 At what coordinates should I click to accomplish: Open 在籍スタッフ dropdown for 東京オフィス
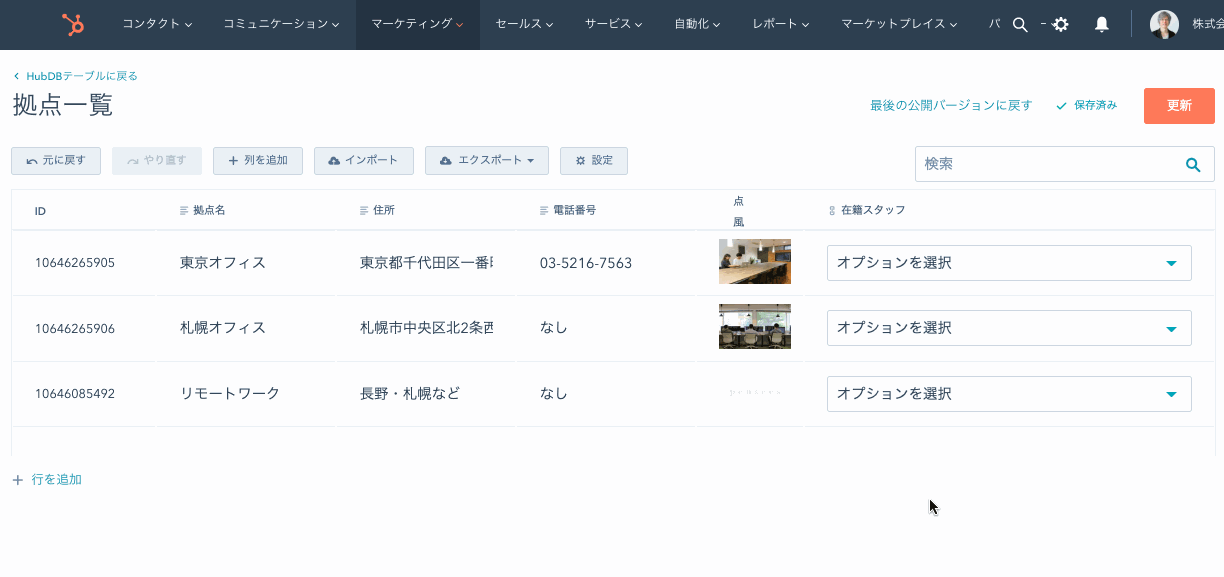(1009, 263)
